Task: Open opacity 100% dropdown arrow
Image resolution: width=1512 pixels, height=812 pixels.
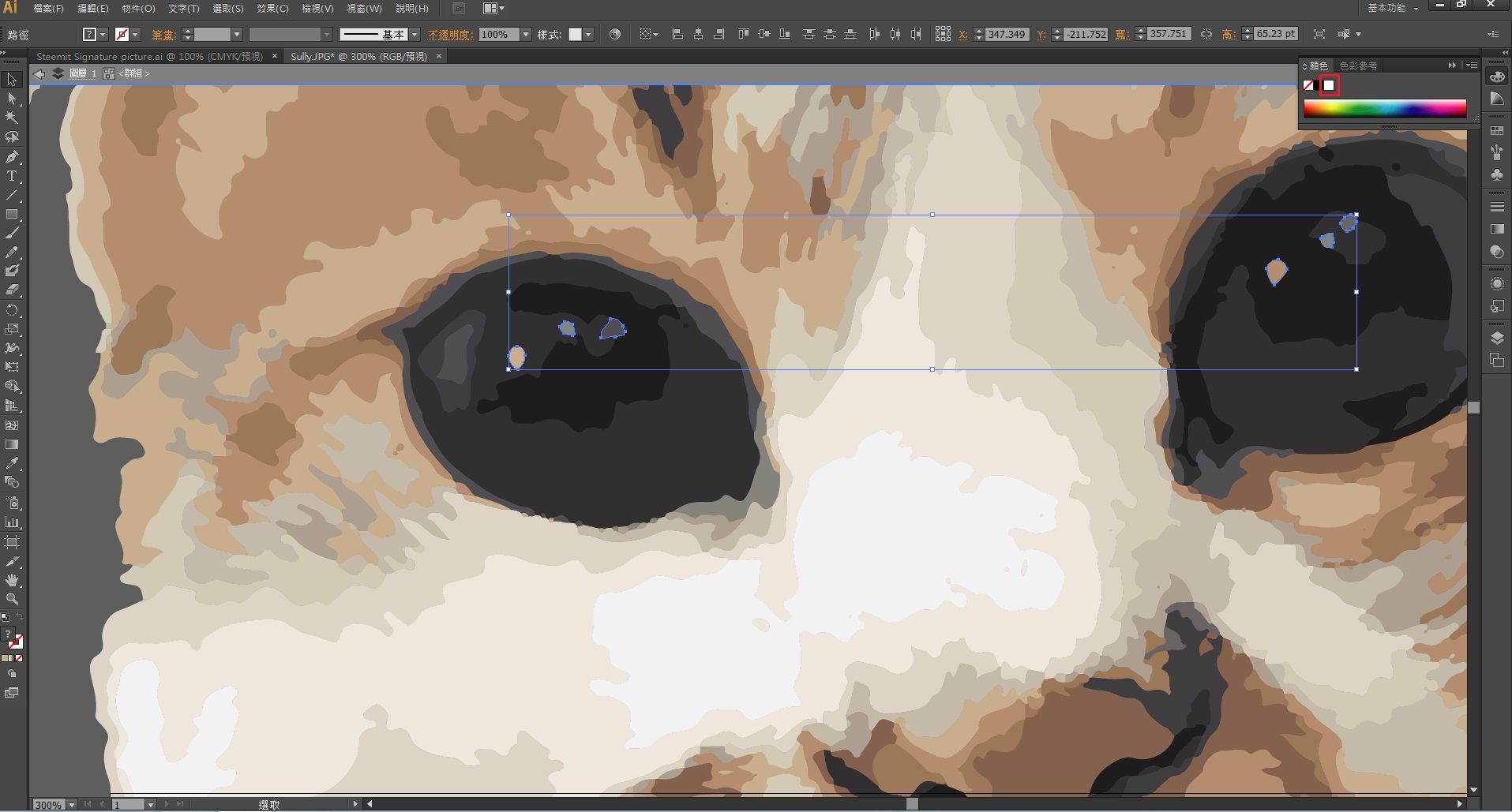Action: tap(526, 34)
